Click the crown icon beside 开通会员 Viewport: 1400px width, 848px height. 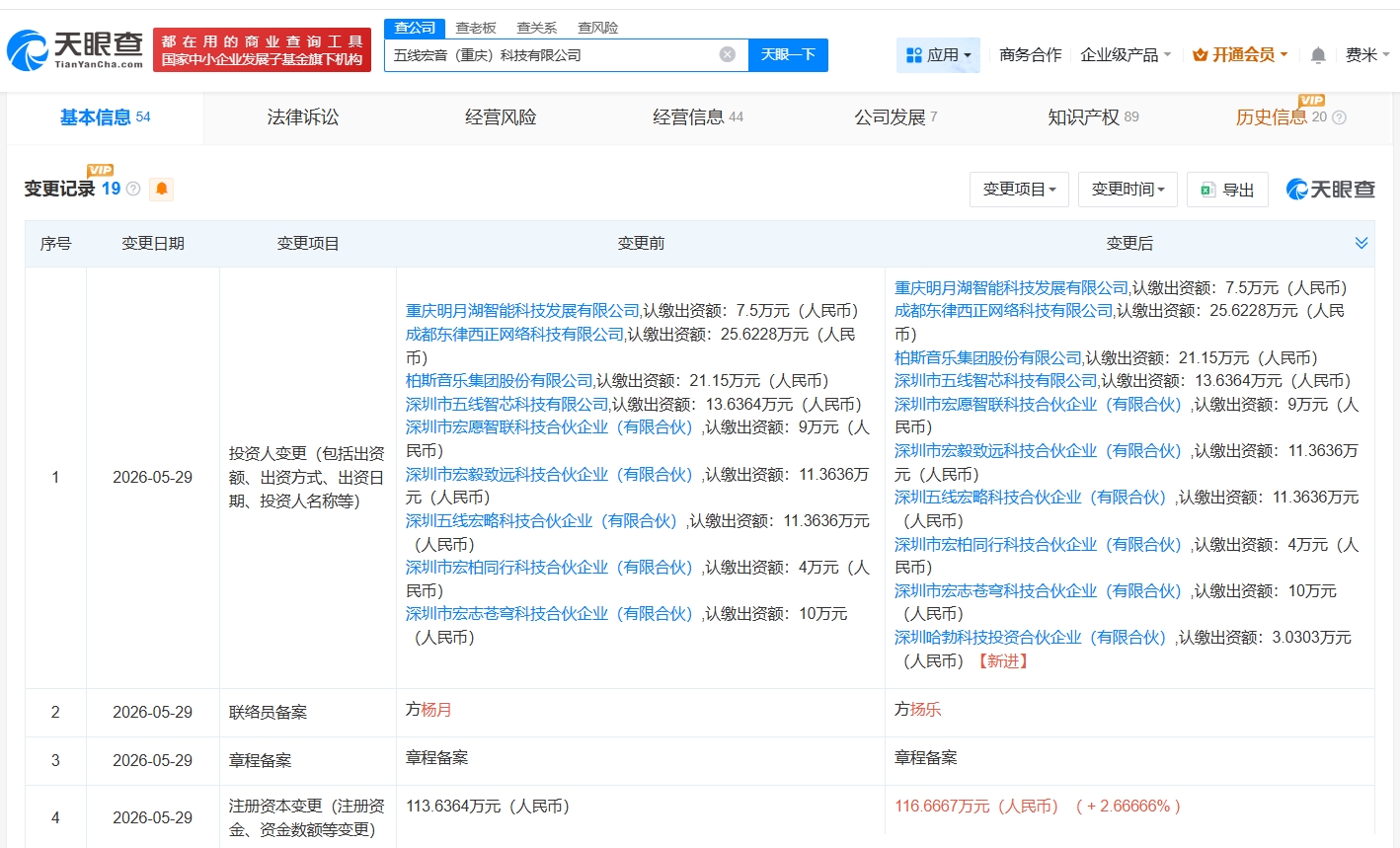click(1201, 55)
